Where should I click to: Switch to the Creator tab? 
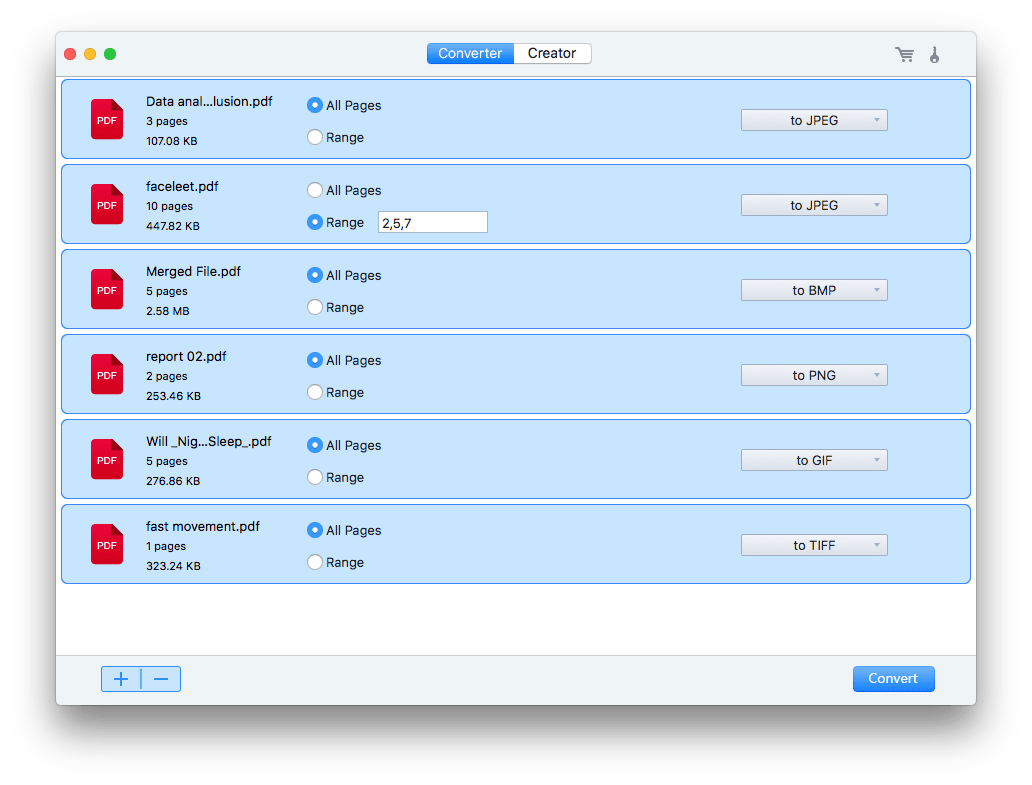point(552,53)
